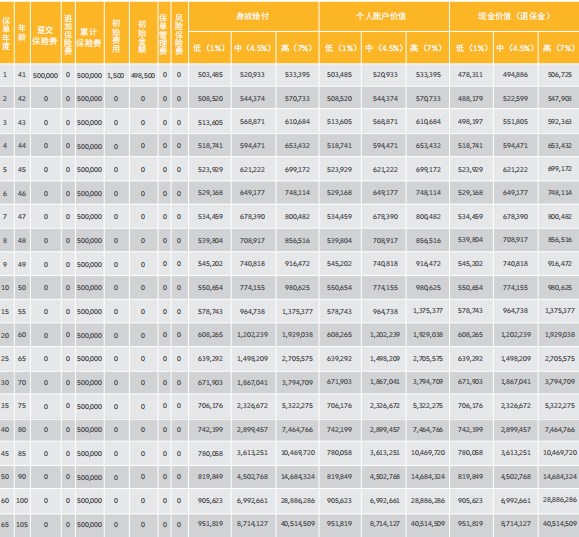The width and height of the screenshot is (579, 537).
Task: Click 3,794,709 in 现金价值 columns
Action: click(560, 382)
